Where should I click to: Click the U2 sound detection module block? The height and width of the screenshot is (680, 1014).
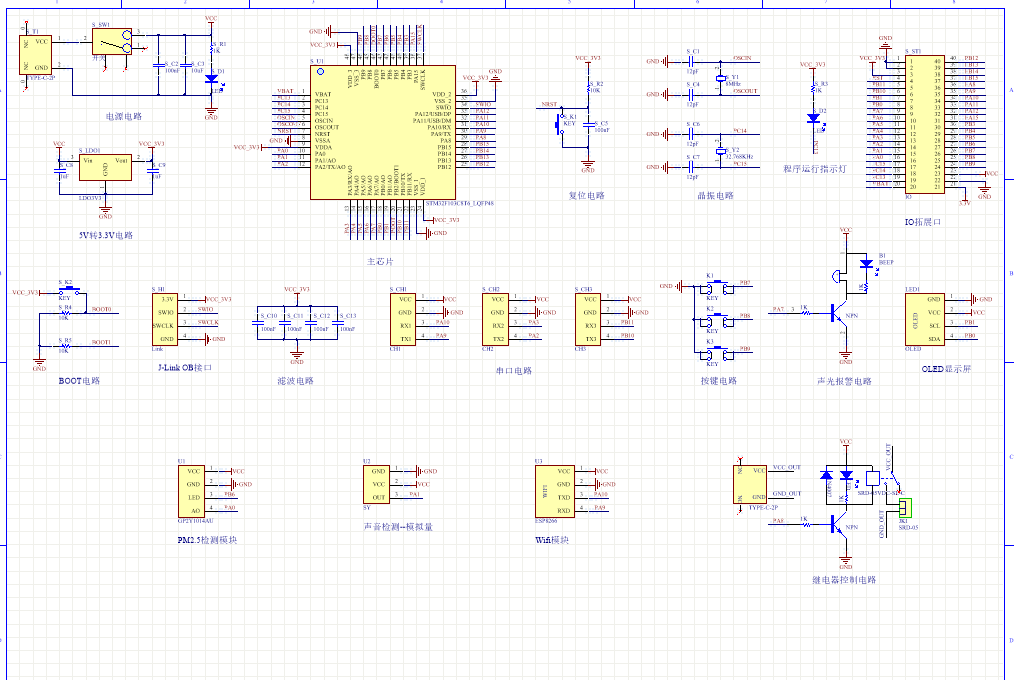pyautogui.click(x=377, y=484)
